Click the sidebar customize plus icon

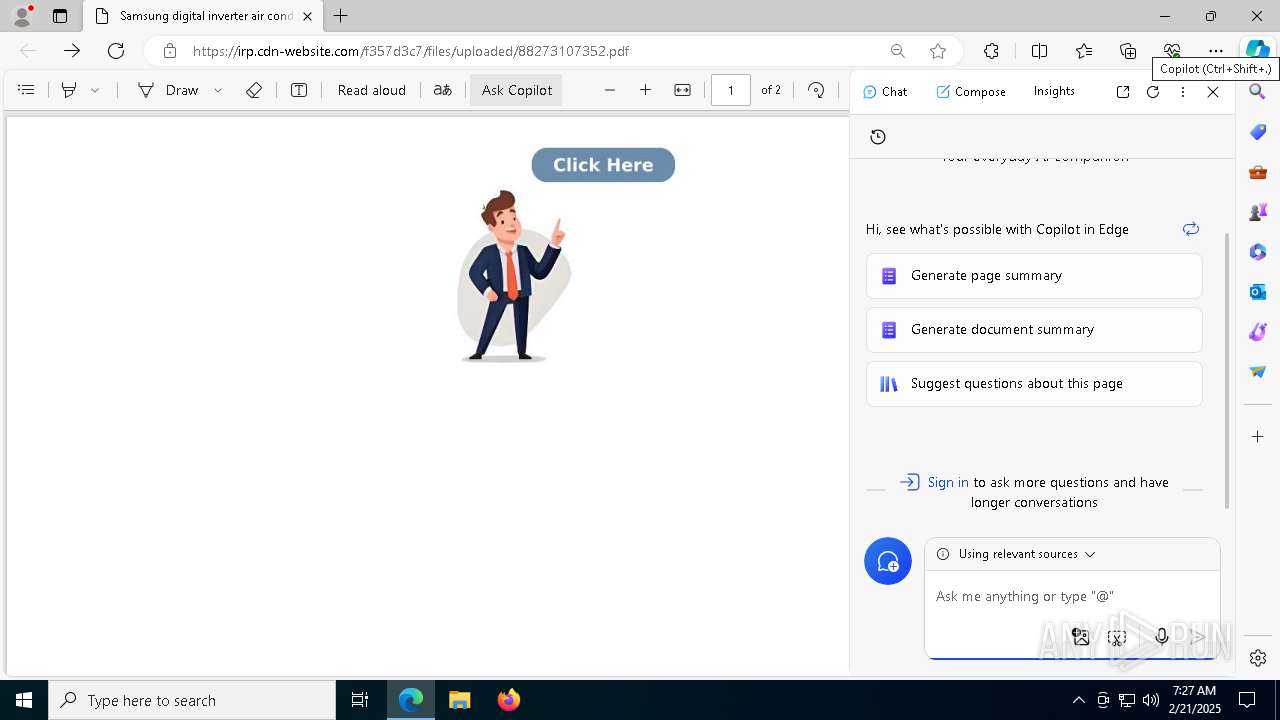(x=1258, y=437)
